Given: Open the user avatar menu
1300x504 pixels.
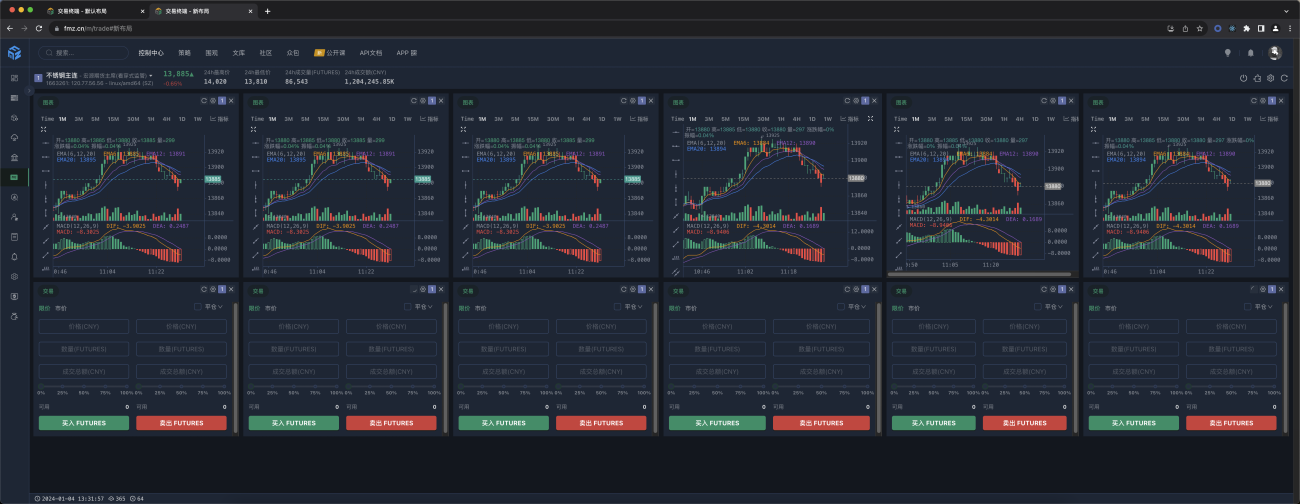Looking at the screenshot, I should pos(1275,52).
